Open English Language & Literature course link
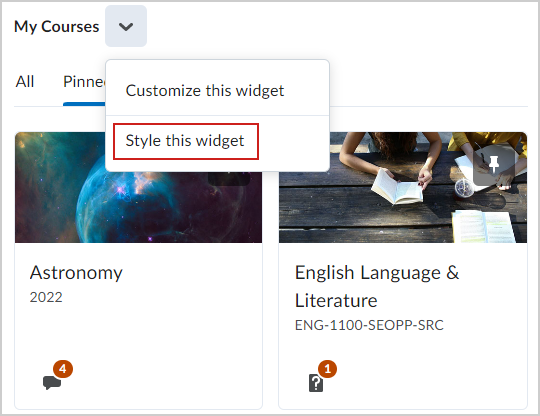The width and height of the screenshot is (540, 416). coord(377,287)
